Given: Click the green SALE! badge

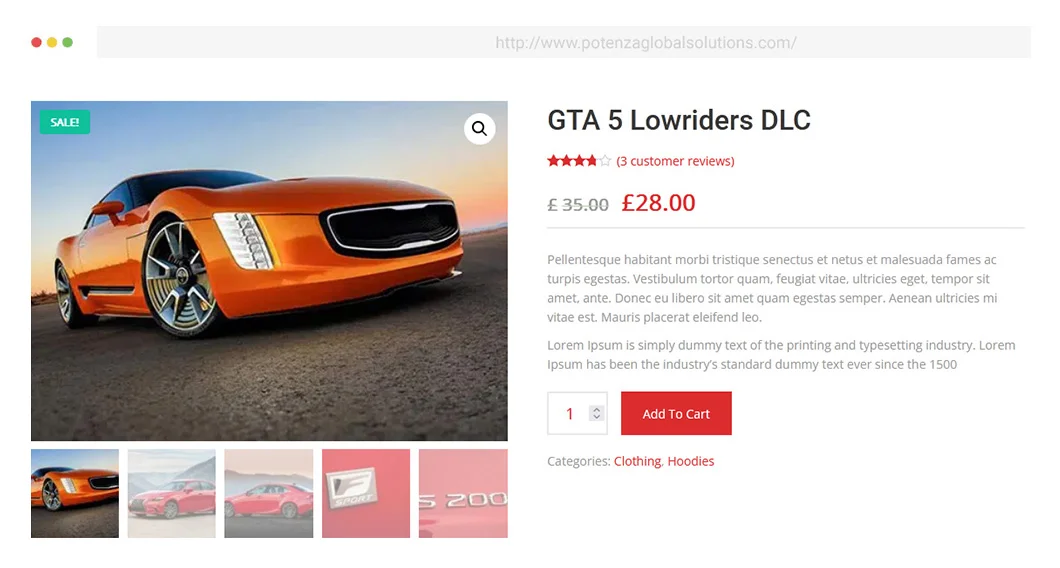Looking at the screenshot, I should (x=65, y=122).
